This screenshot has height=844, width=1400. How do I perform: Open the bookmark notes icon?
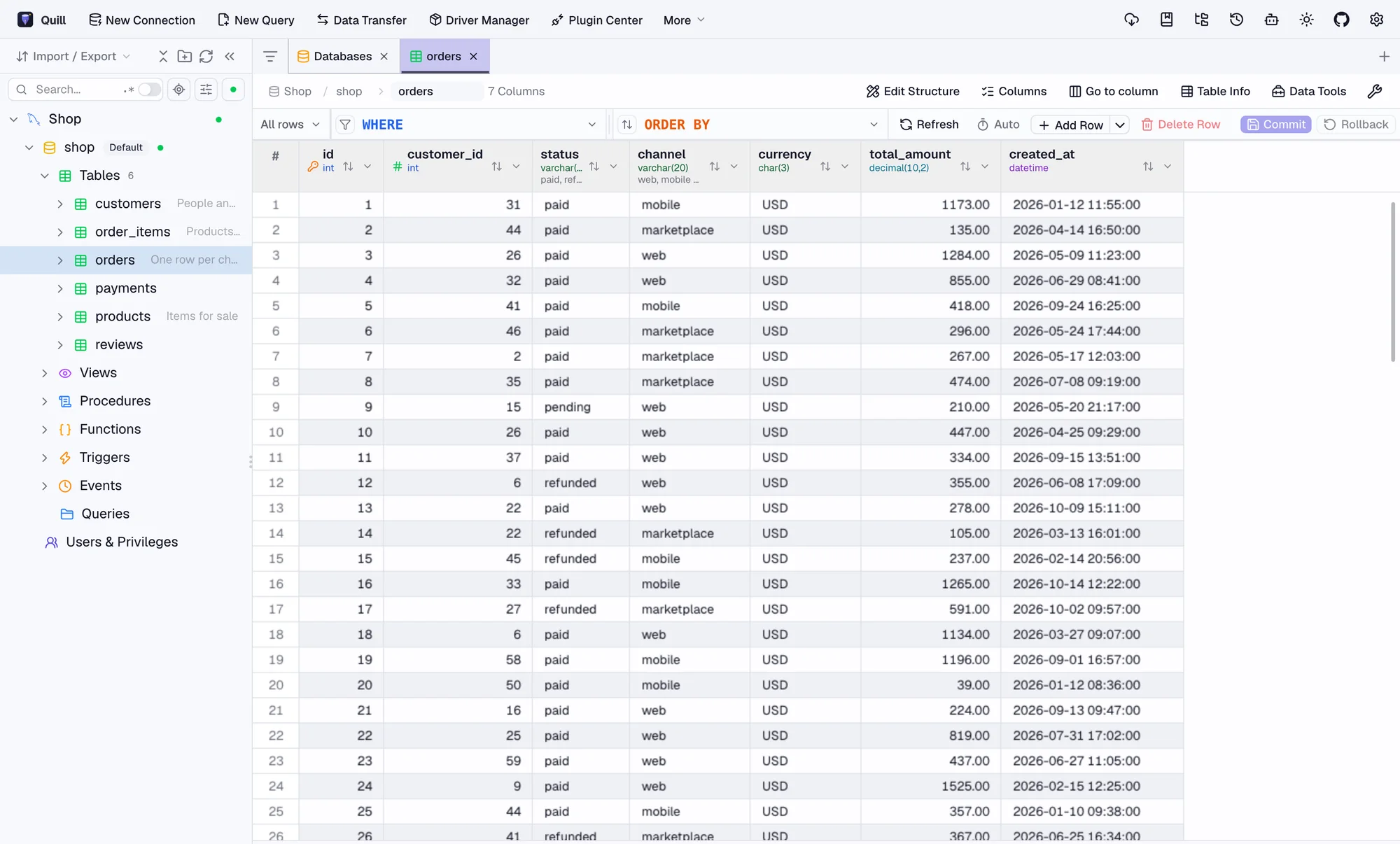[x=1166, y=20]
